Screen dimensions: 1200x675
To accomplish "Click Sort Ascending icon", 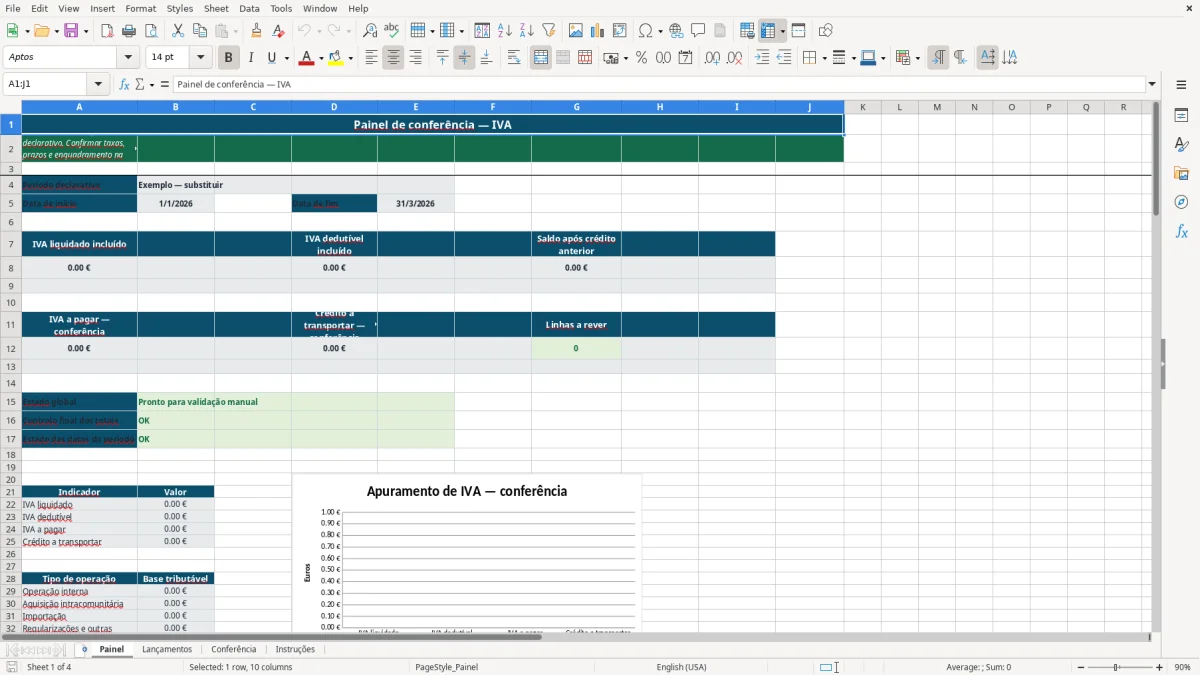I will tap(505, 31).
